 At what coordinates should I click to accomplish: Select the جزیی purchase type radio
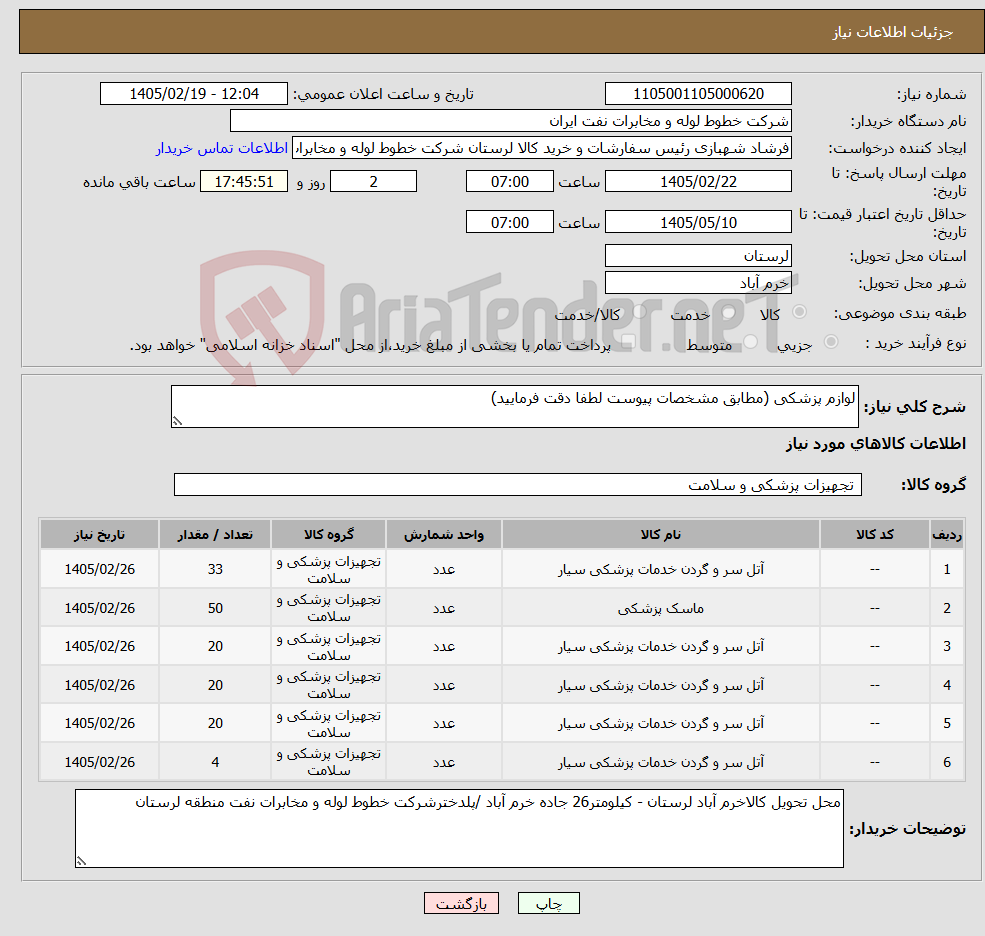tap(830, 342)
